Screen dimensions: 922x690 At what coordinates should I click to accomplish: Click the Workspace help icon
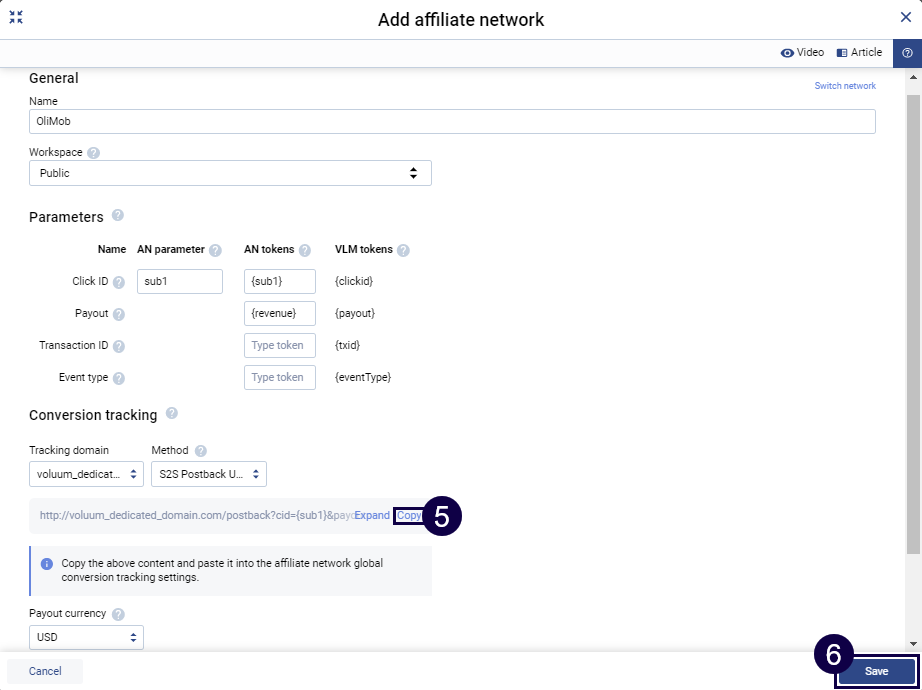click(x=94, y=153)
